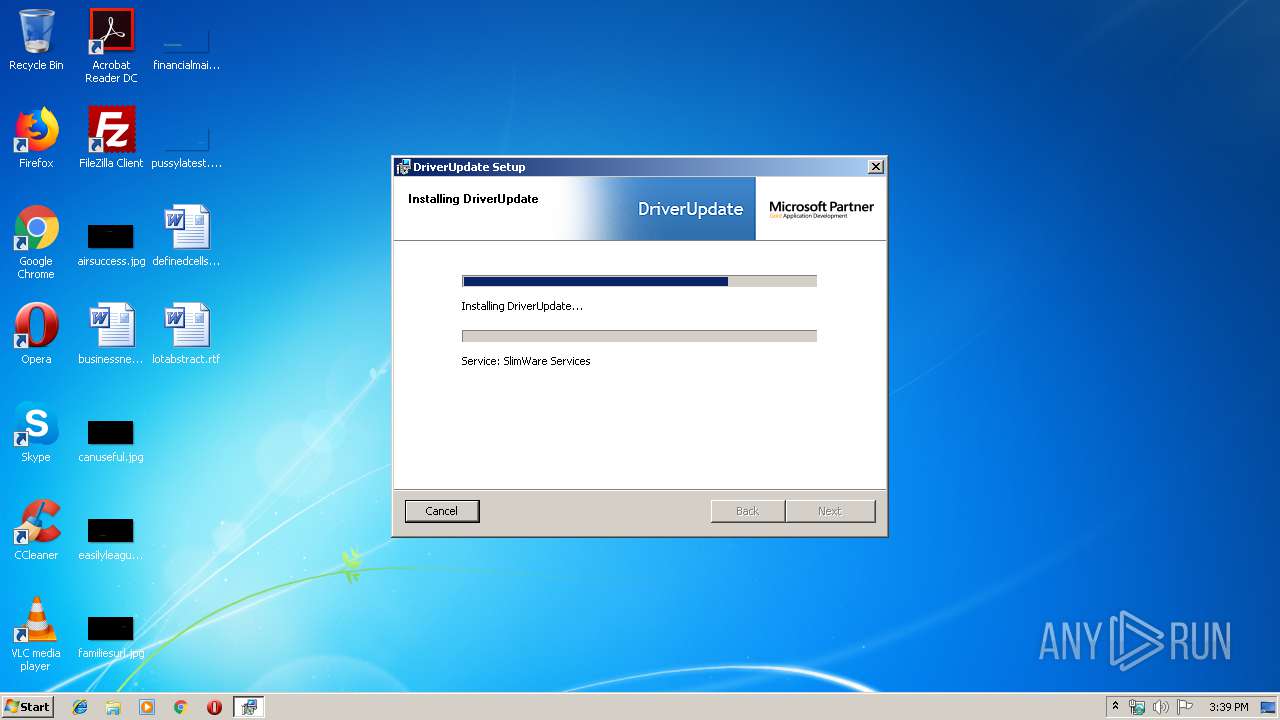This screenshot has height=720, width=1280.
Task: Launch Chrome from the taskbar
Action: [x=181, y=707]
